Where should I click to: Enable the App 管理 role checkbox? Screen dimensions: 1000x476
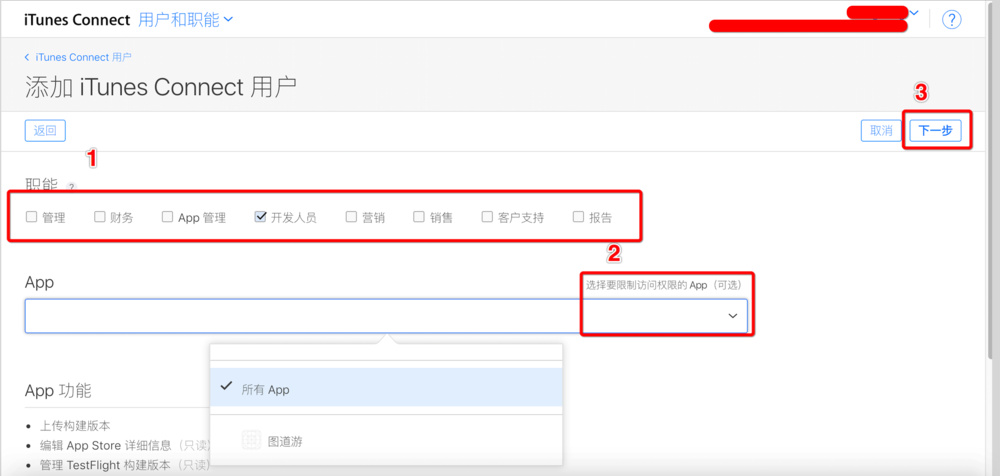pos(167,217)
